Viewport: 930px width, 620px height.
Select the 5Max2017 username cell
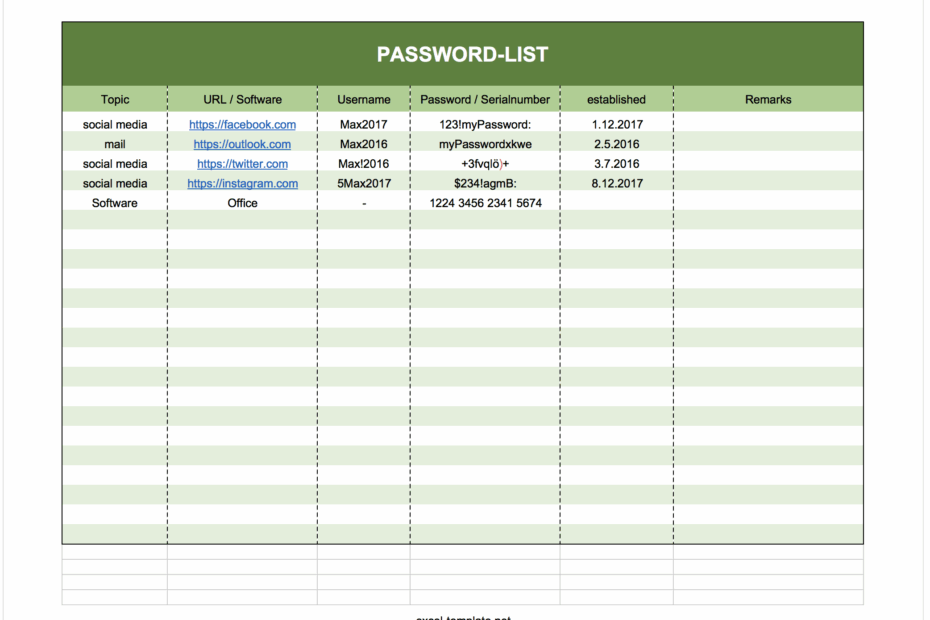[x=363, y=183]
